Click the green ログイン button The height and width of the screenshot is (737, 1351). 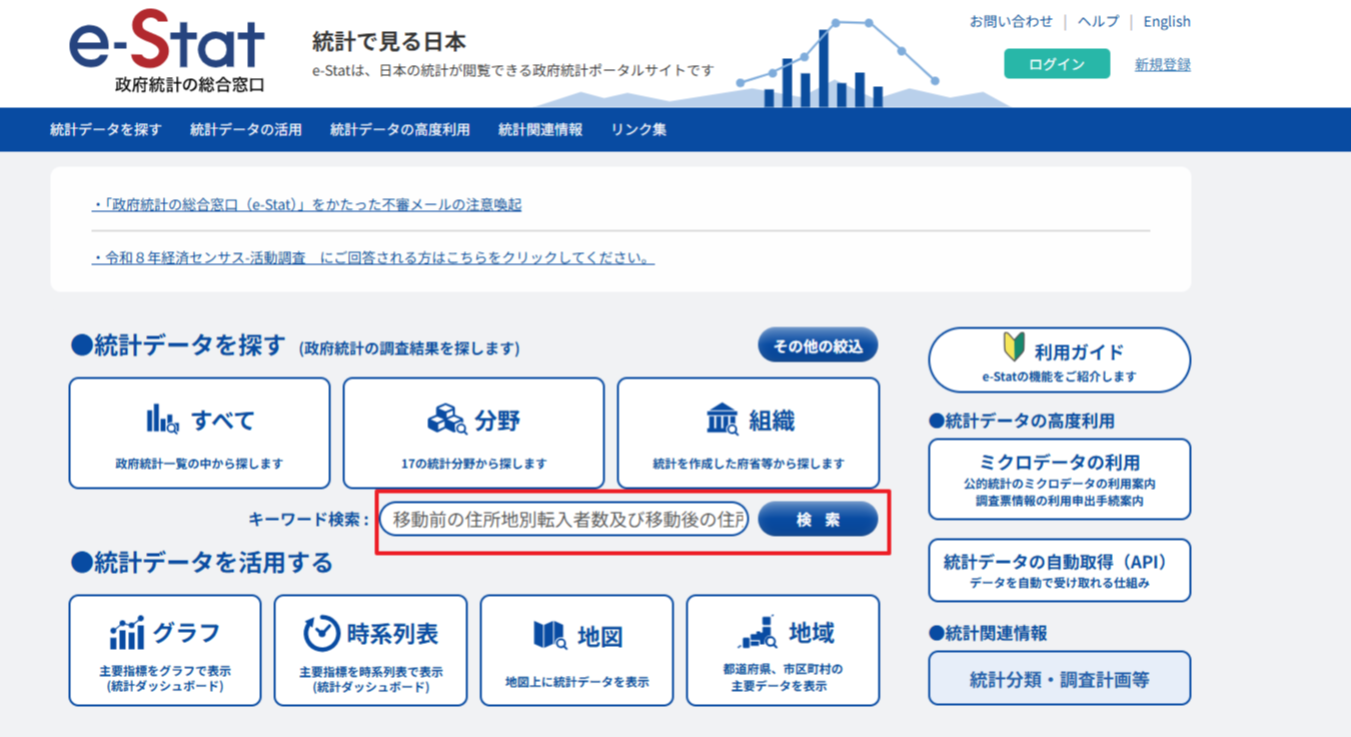[x=1057, y=64]
